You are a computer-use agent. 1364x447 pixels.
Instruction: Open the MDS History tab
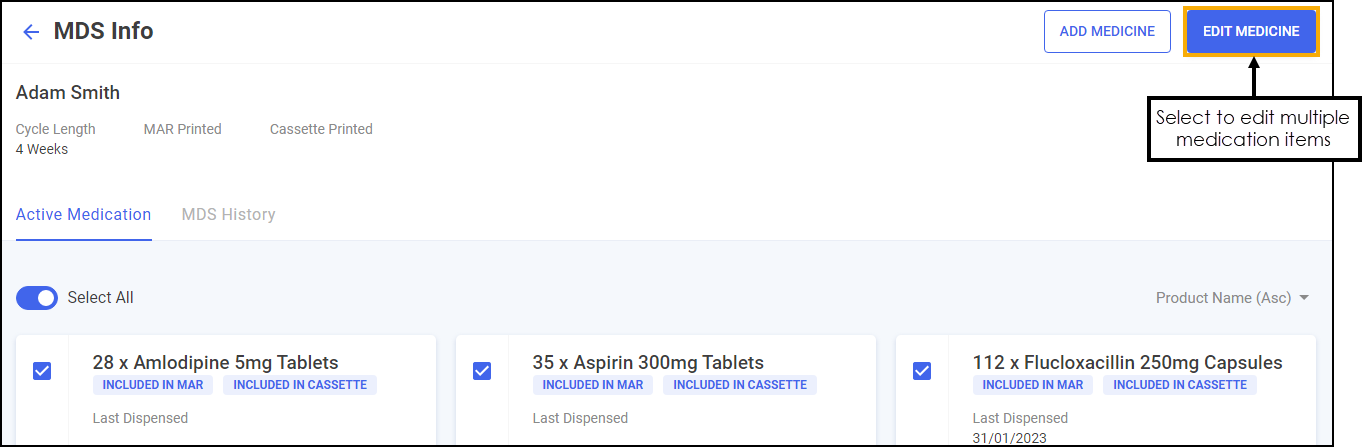click(228, 215)
